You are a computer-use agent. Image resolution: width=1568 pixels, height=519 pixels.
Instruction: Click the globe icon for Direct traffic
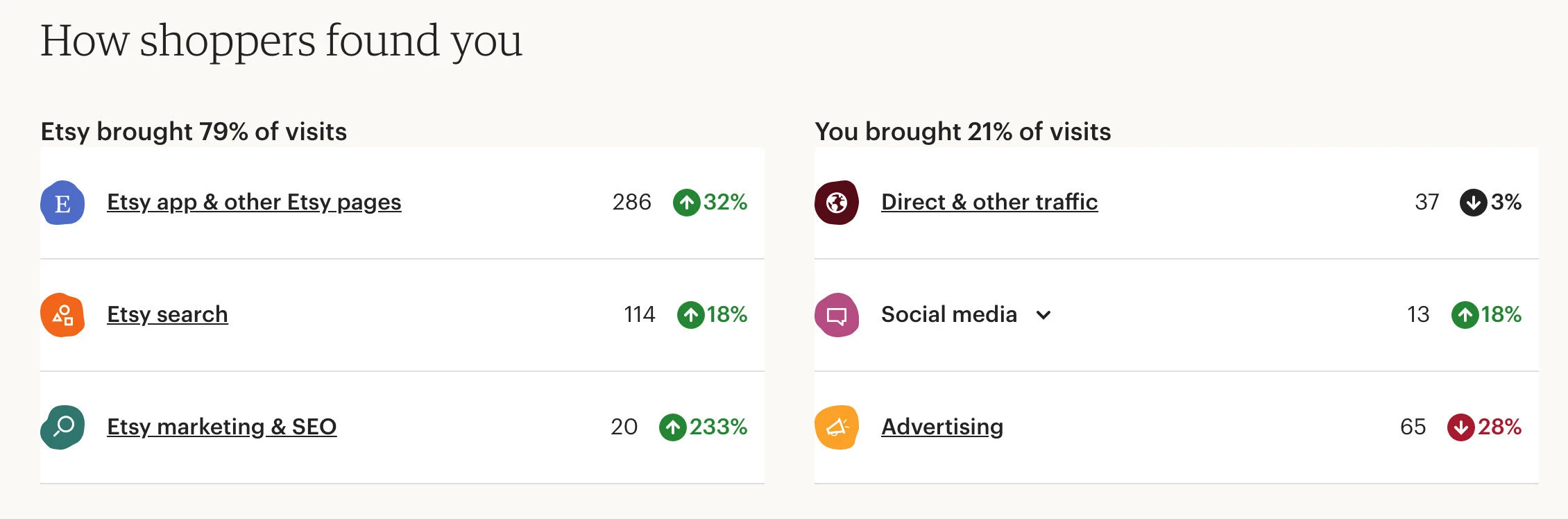point(837,203)
